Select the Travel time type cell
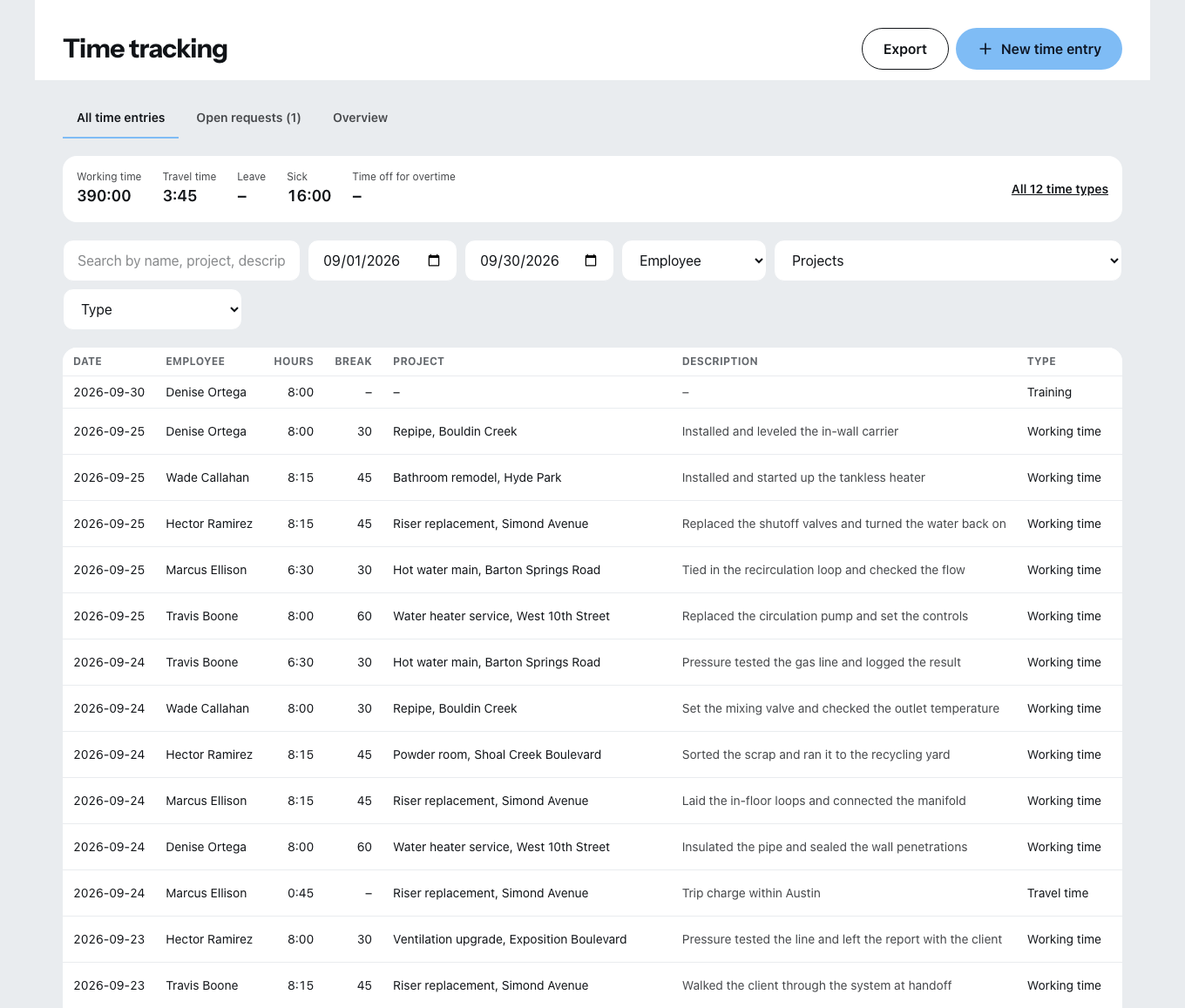This screenshot has width=1185, height=1008. pyautogui.click(x=1057, y=893)
